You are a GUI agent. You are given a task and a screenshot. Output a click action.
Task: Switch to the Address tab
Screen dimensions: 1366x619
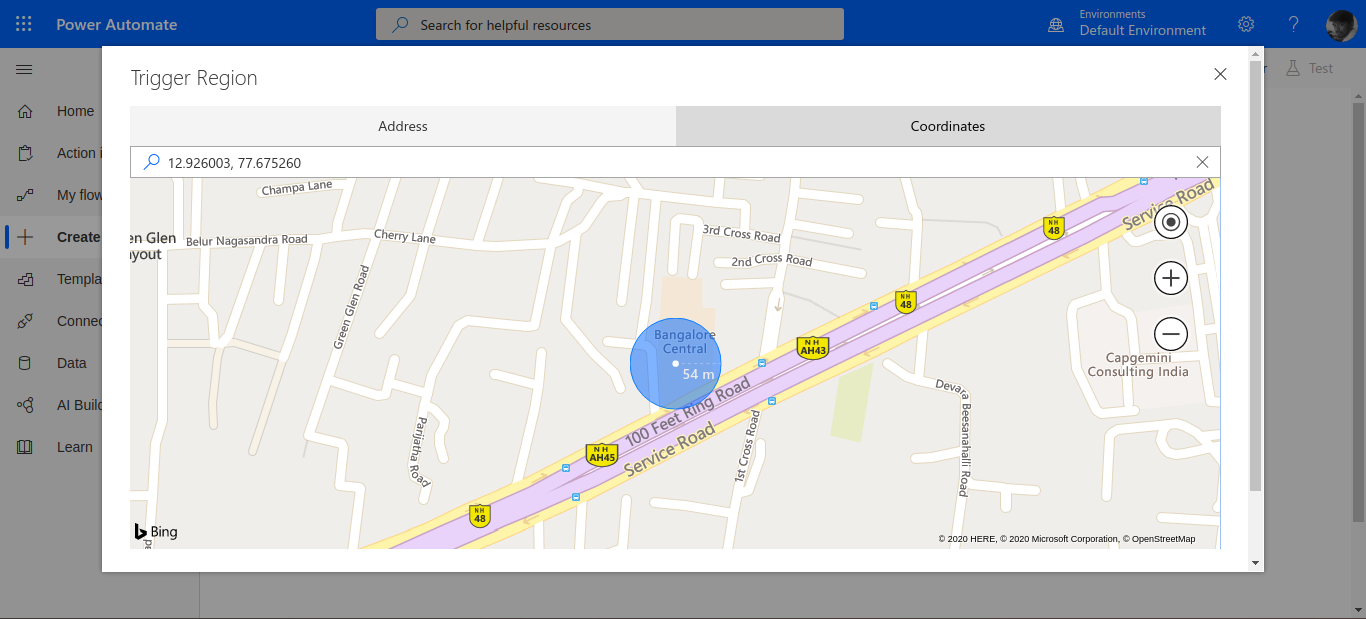[403, 126]
